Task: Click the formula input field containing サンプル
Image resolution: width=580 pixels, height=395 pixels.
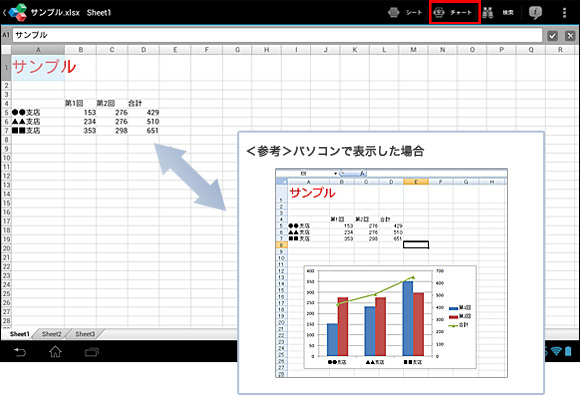Action: [277, 35]
